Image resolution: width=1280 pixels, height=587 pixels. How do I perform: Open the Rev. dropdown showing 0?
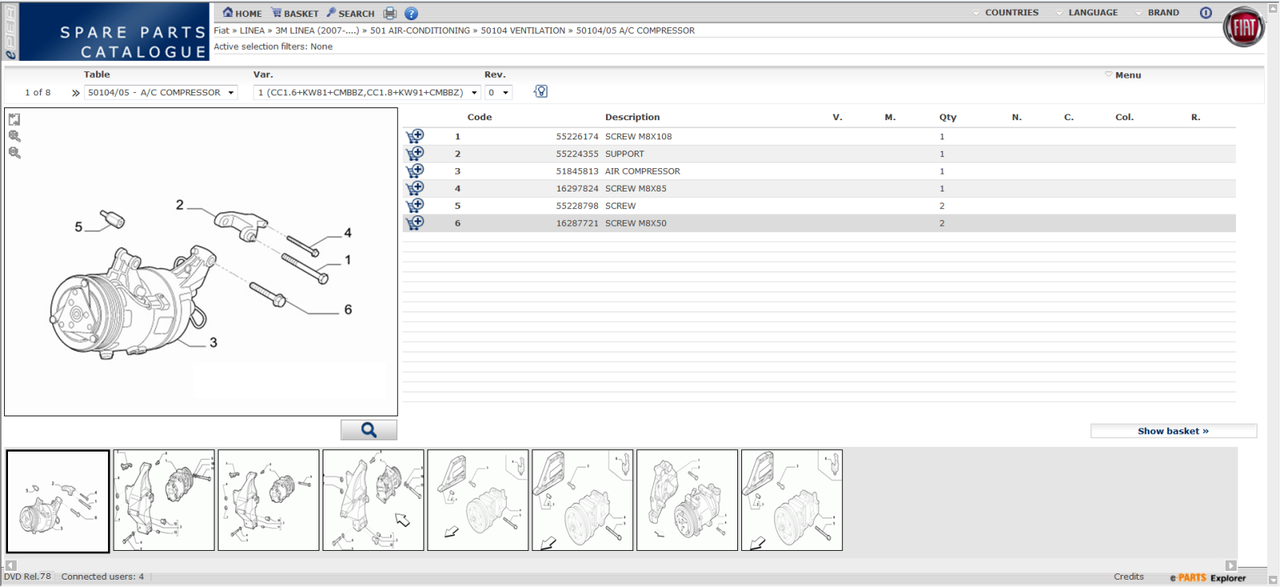point(498,92)
